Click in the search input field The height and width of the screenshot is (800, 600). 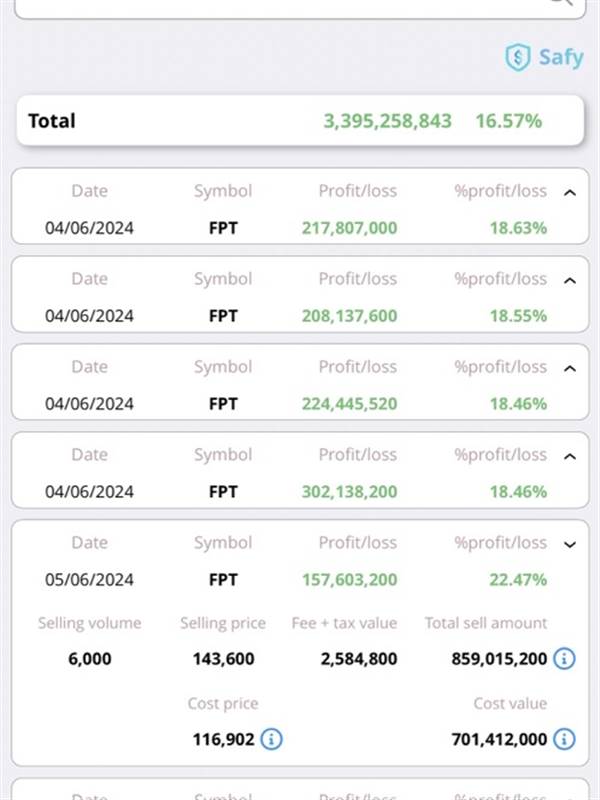(280, 5)
